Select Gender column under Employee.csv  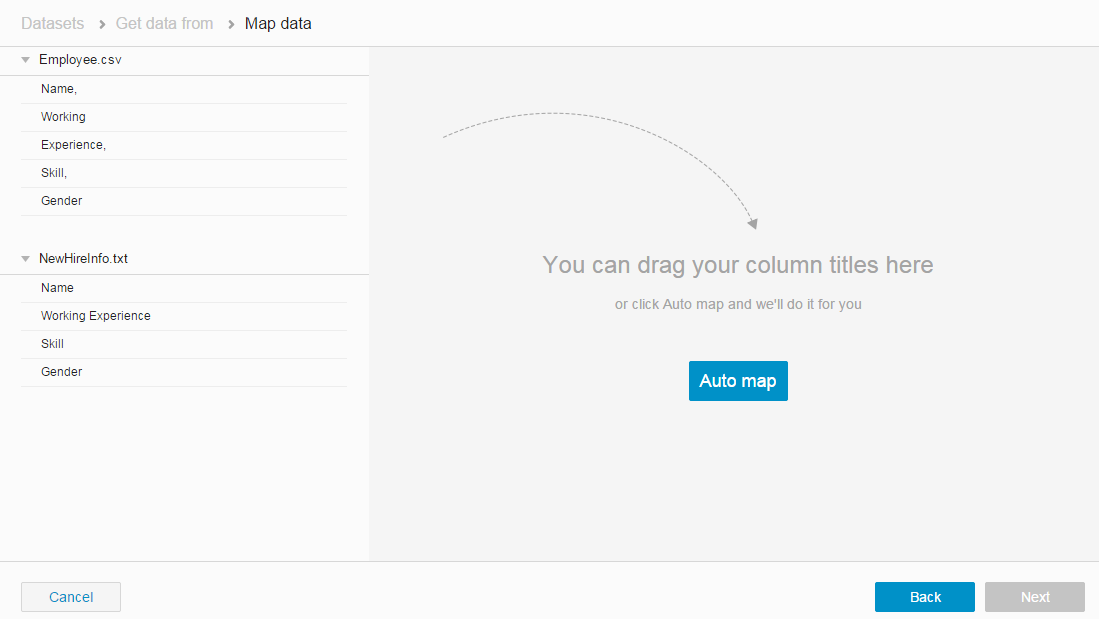click(x=62, y=201)
